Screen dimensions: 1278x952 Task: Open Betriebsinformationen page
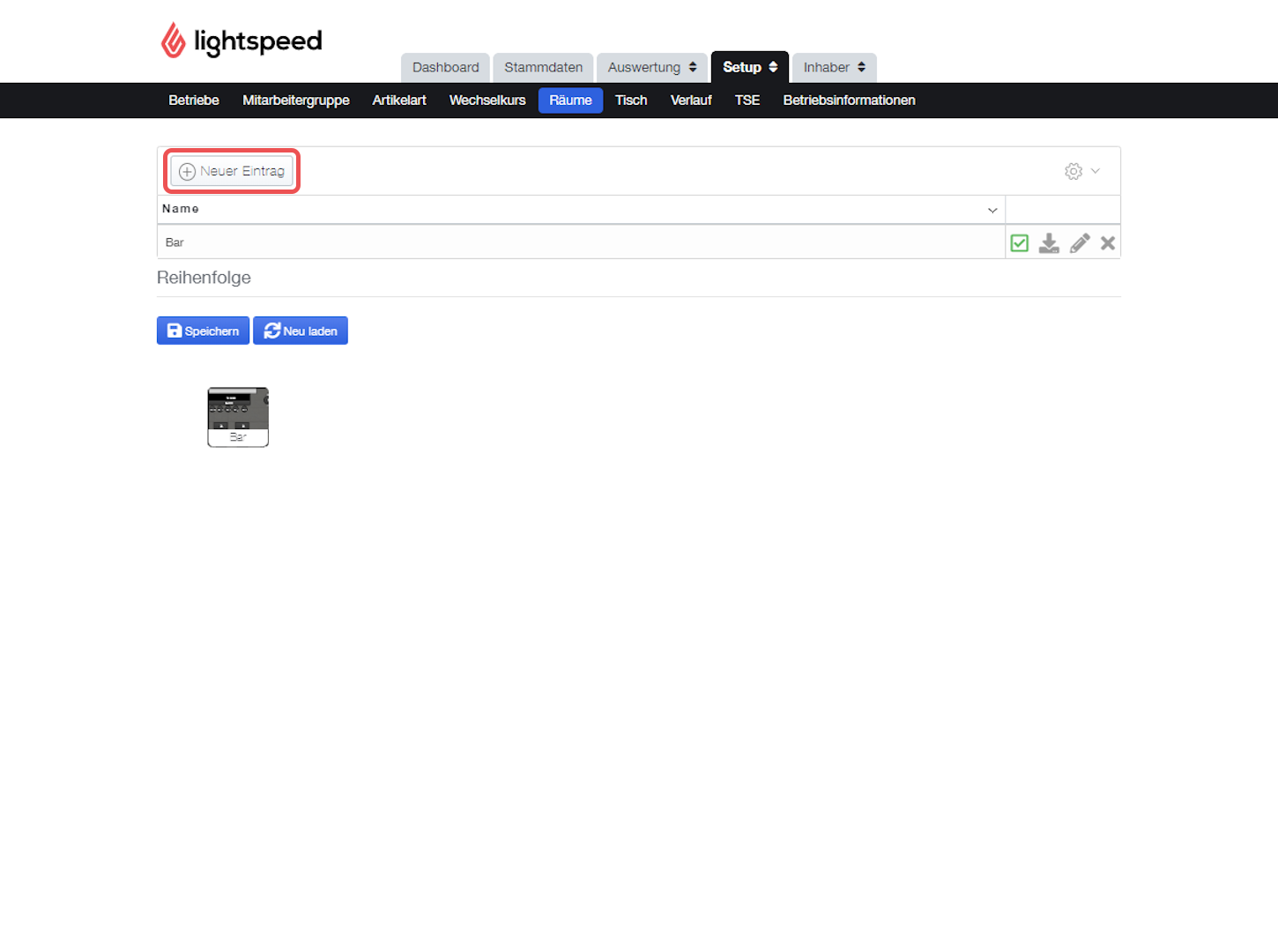[x=849, y=100]
